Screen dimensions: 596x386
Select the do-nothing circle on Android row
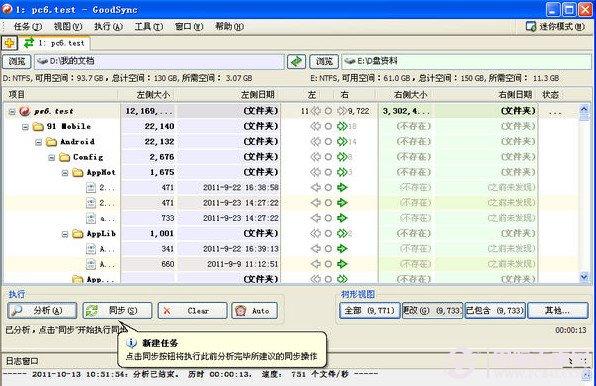328,142
